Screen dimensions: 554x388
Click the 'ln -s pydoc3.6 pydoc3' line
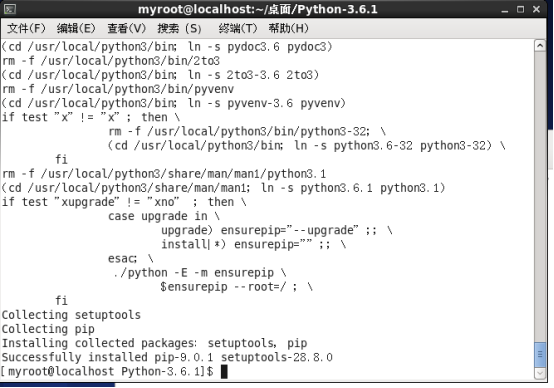pyautogui.click(x=167, y=47)
